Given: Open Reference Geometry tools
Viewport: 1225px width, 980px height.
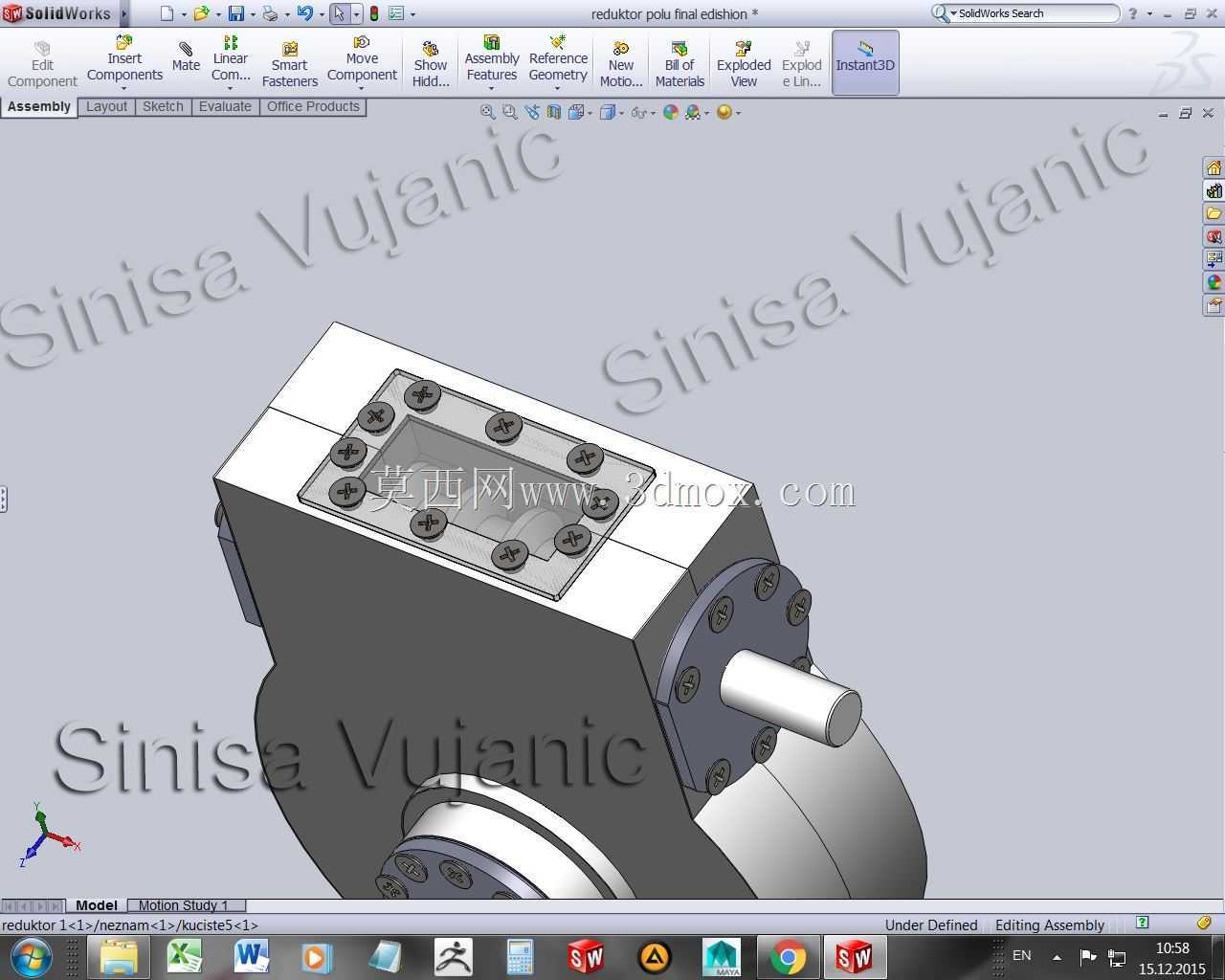Looking at the screenshot, I should 558,59.
